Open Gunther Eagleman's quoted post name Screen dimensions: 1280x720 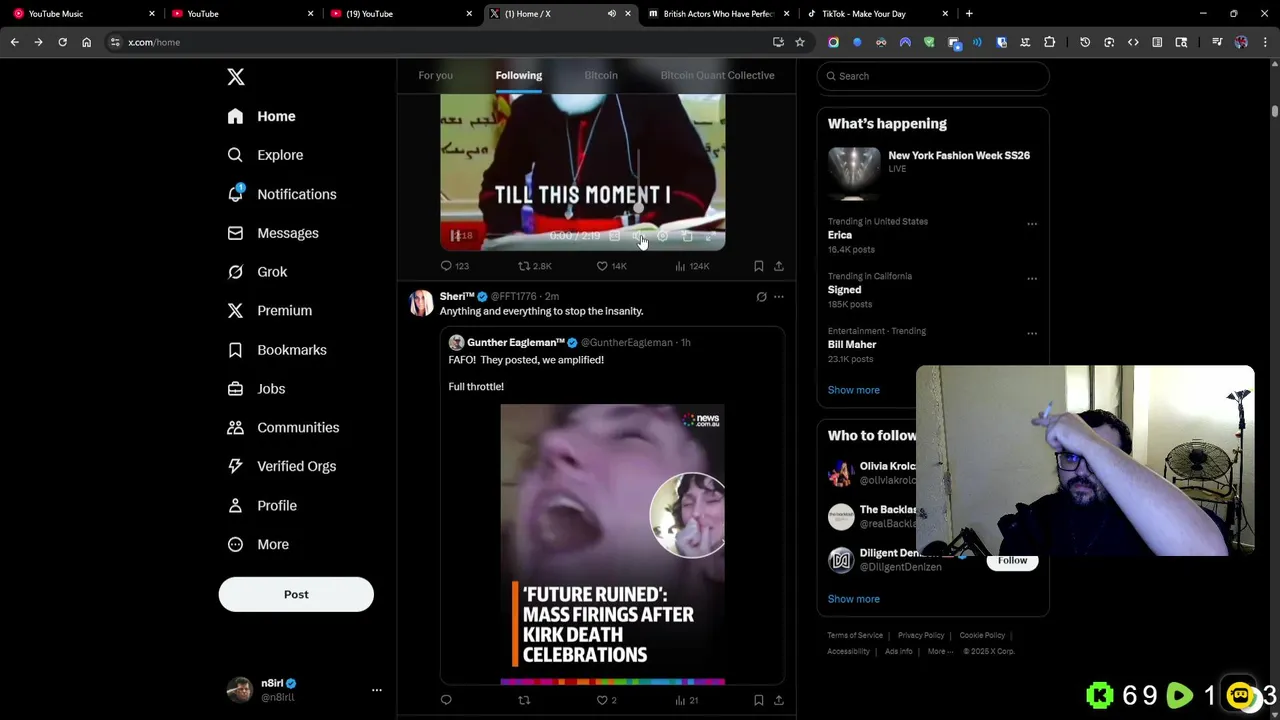pyautogui.click(x=516, y=342)
